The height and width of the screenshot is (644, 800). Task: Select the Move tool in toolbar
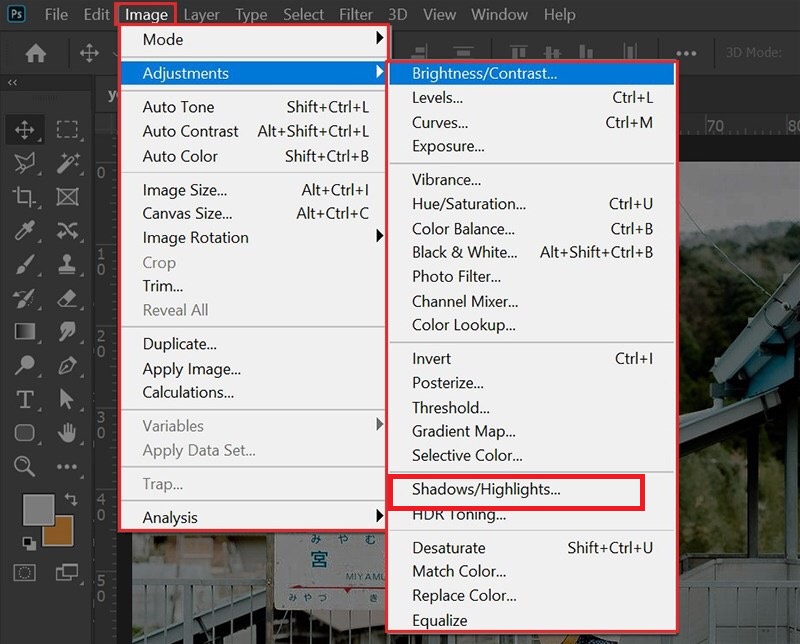tap(24, 130)
